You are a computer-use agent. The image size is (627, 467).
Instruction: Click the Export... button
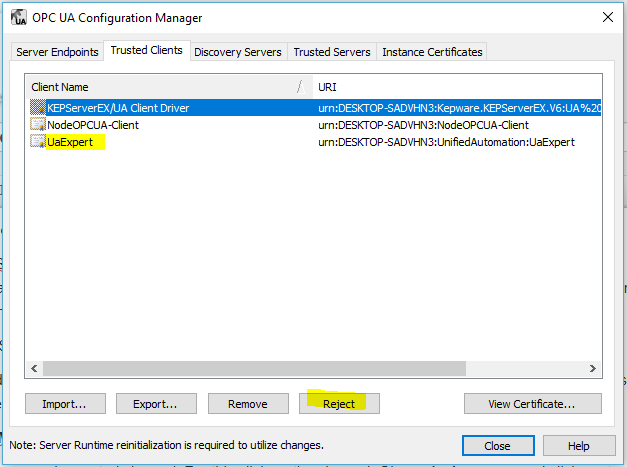(x=156, y=404)
